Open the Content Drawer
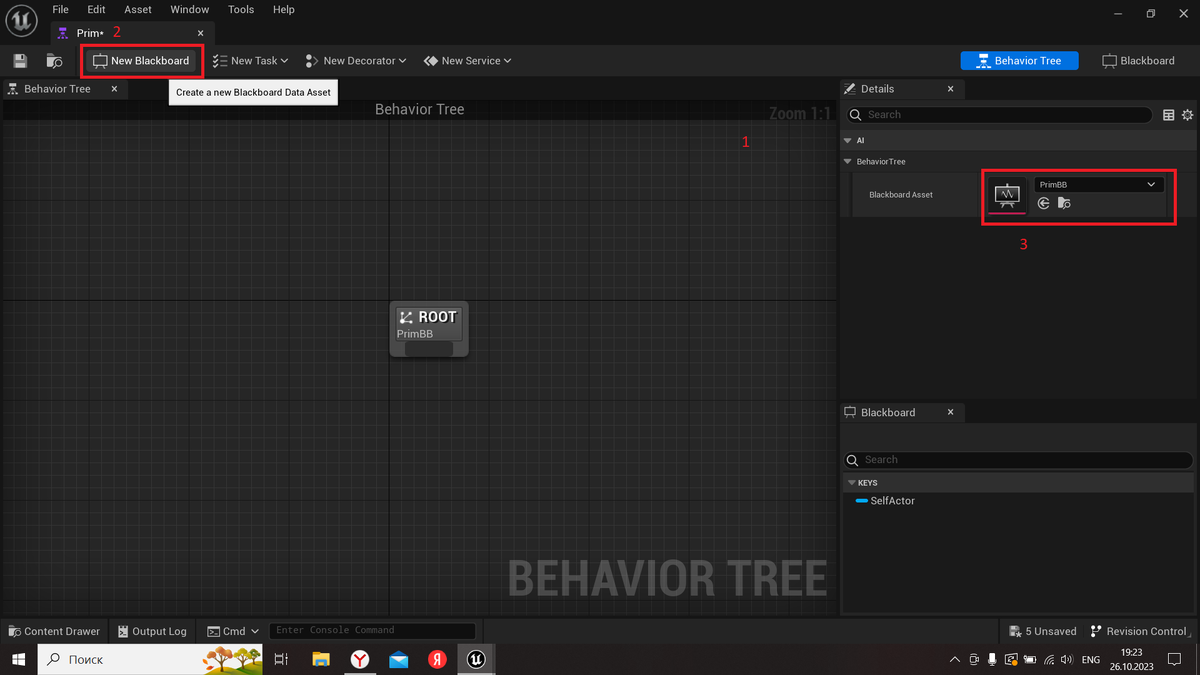Image resolution: width=1200 pixels, height=675 pixels. tap(55, 631)
